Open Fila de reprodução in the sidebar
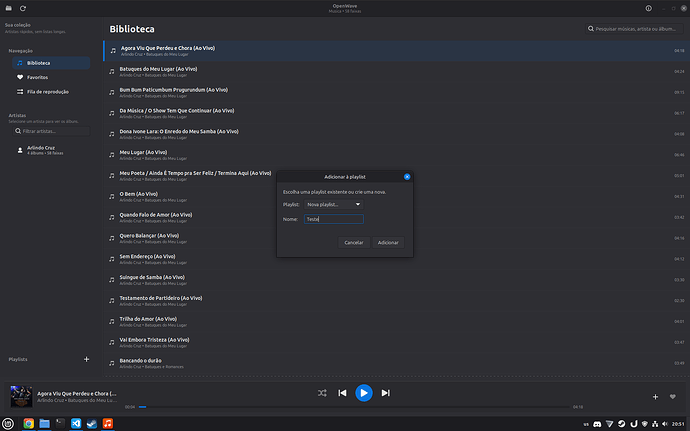The height and width of the screenshot is (431, 690). pos(51,92)
